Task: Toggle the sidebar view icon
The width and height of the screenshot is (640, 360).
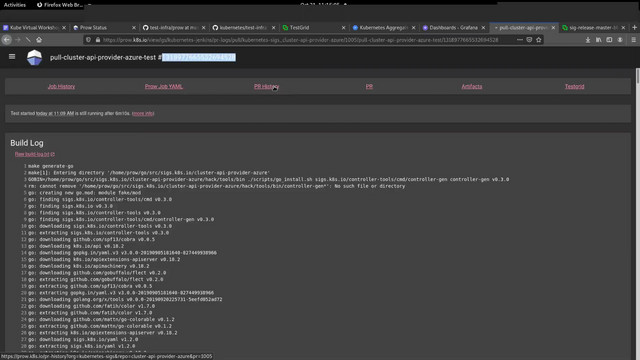Action: [609, 40]
